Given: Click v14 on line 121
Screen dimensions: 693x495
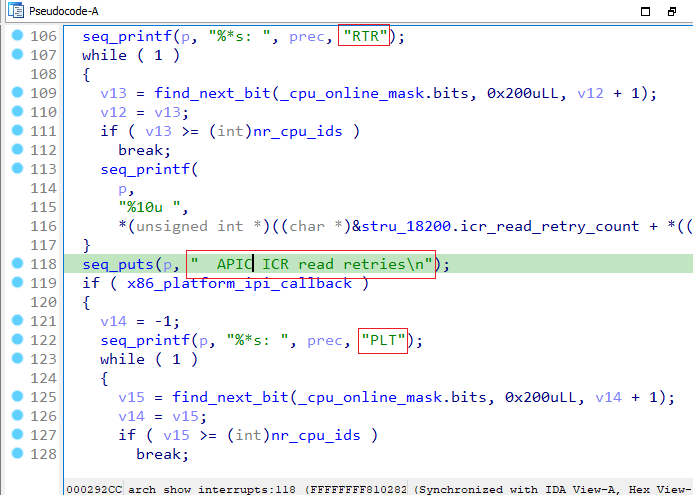Looking at the screenshot, I should [x=114, y=321].
